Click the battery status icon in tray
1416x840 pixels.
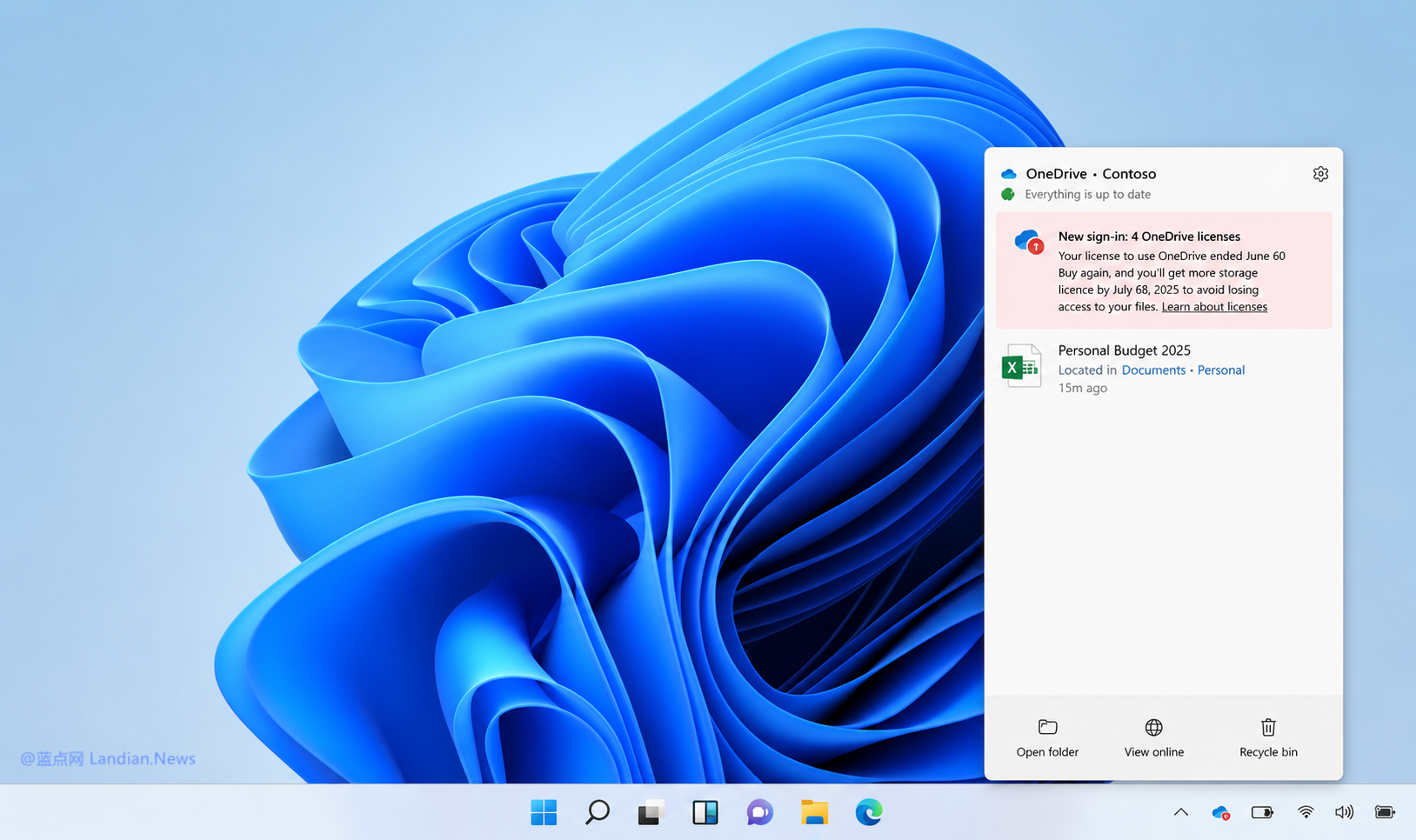[x=1385, y=812]
